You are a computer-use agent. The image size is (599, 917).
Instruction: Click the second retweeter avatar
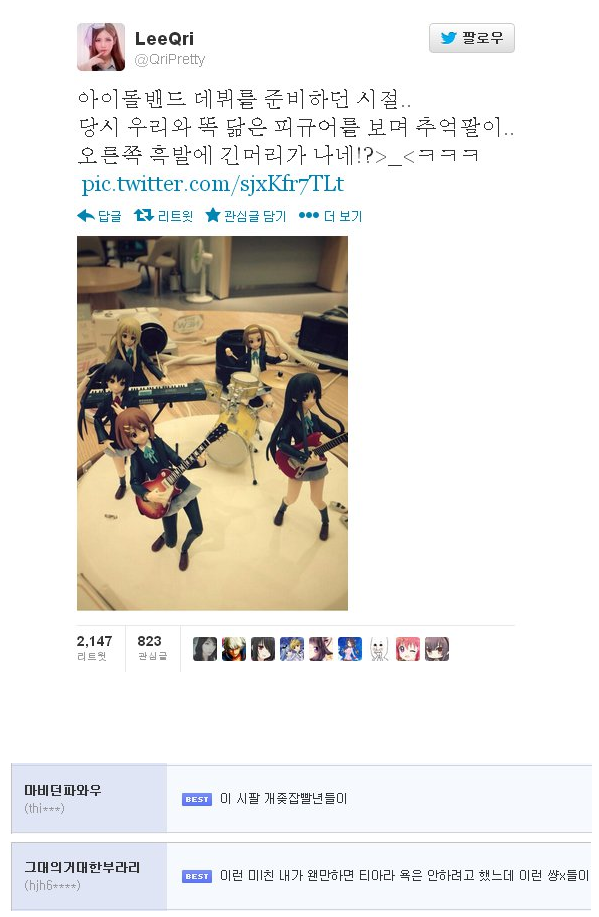coord(233,649)
